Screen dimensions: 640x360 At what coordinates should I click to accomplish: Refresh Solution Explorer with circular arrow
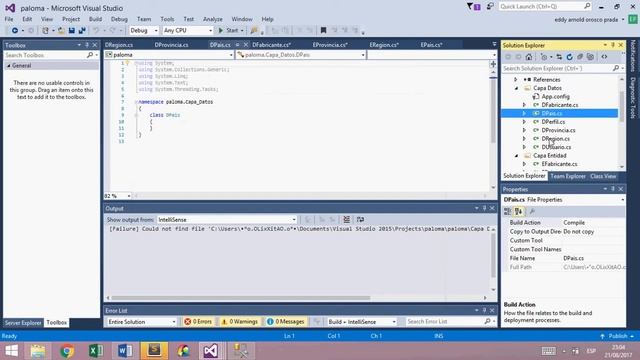[x=569, y=57]
